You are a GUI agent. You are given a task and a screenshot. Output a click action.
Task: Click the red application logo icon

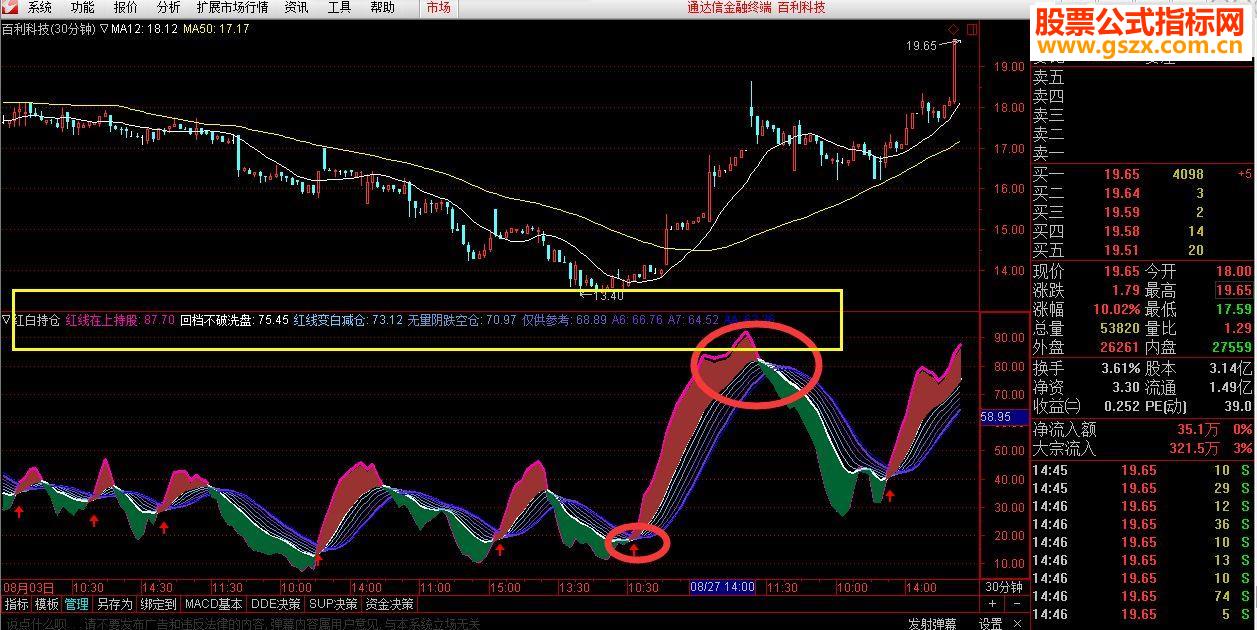pyautogui.click(x=9, y=7)
